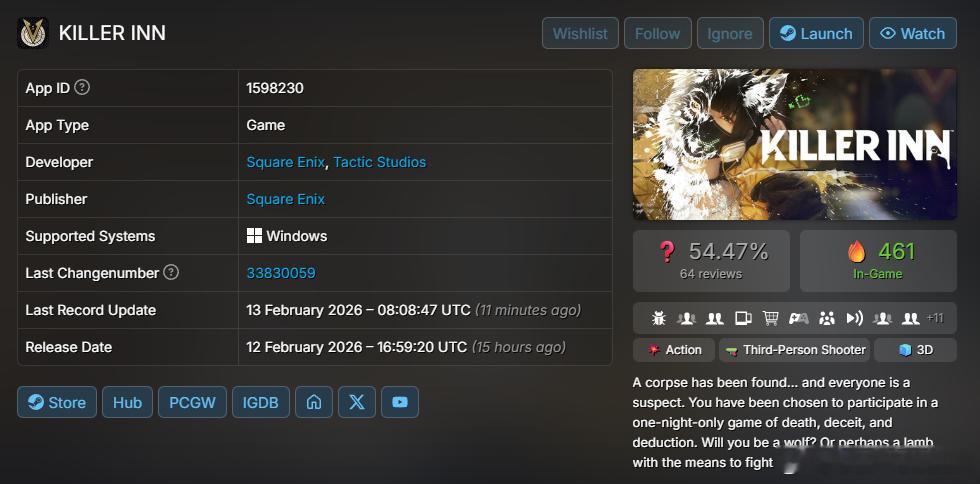Click the flame icon beside 461
The height and width of the screenshot is (484, 980).
click(x=857, y=251)
